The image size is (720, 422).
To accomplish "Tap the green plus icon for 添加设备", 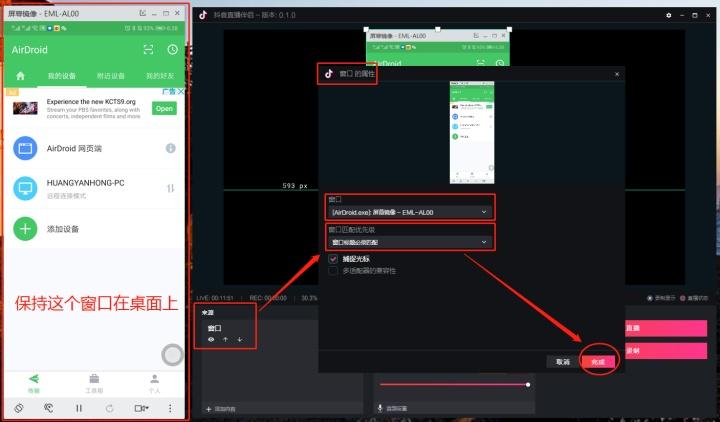I will click(x=25, y=229).
